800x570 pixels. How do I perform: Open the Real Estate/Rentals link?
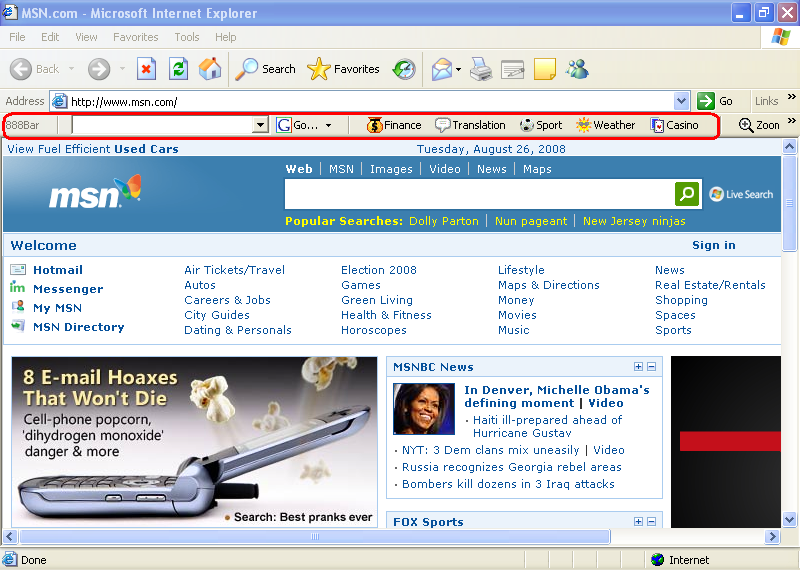(710, 285)
